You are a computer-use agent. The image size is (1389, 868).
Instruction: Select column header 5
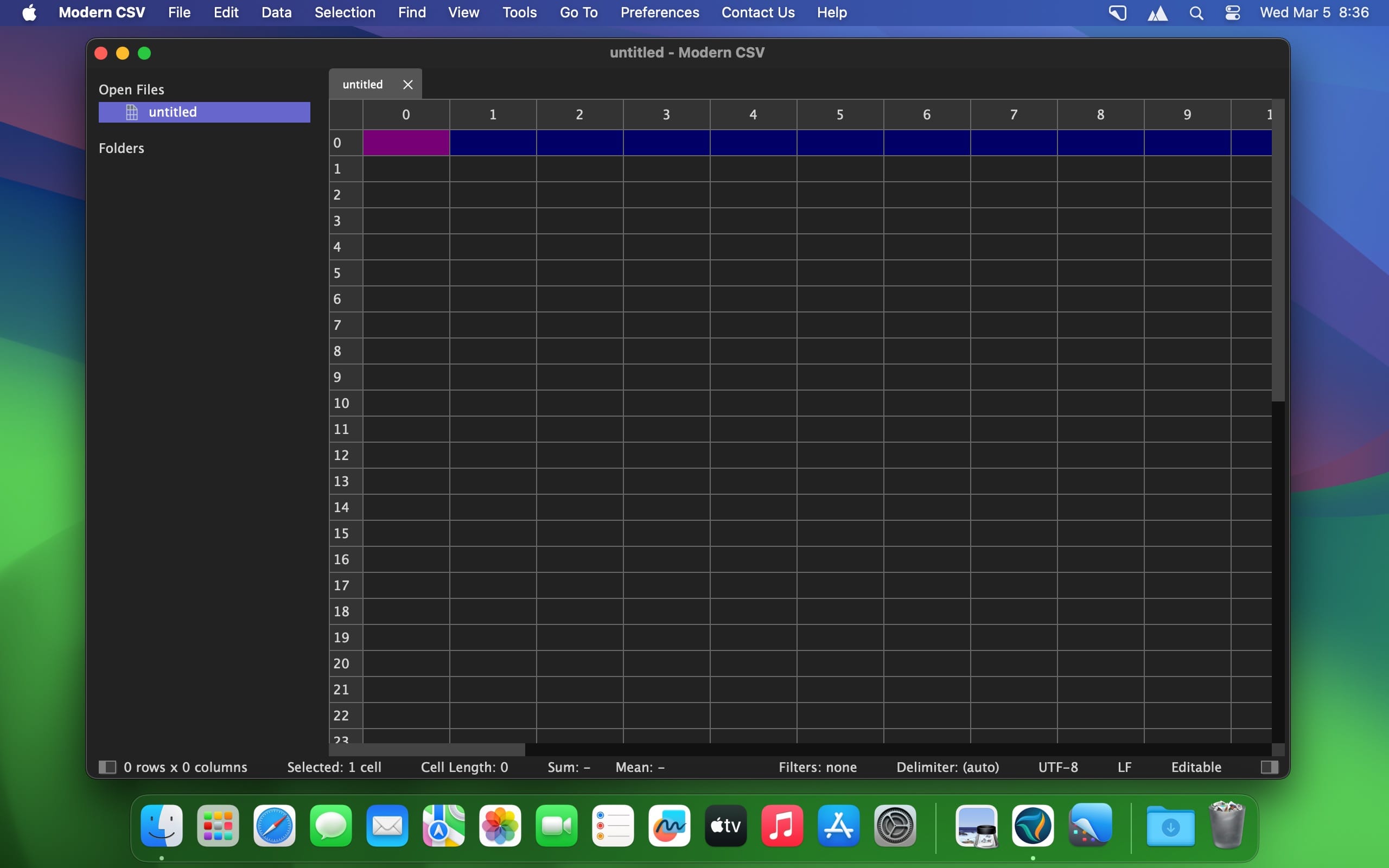840,114
